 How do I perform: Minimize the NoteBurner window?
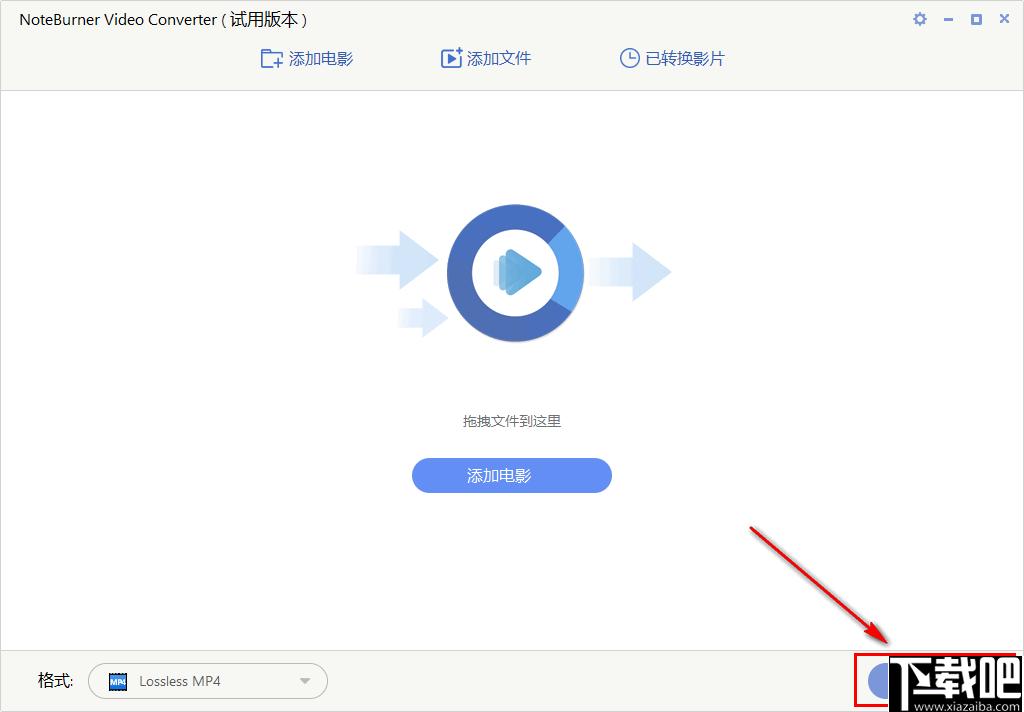948,19
